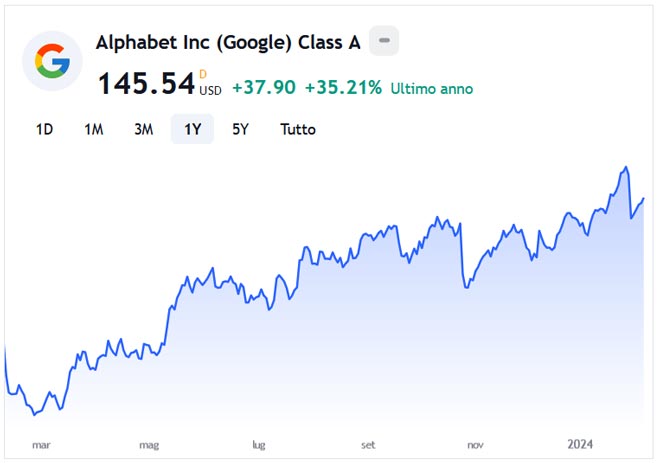Click the nov label on the time axis
This screenshot has height=463, width=660.
(476, 444)
